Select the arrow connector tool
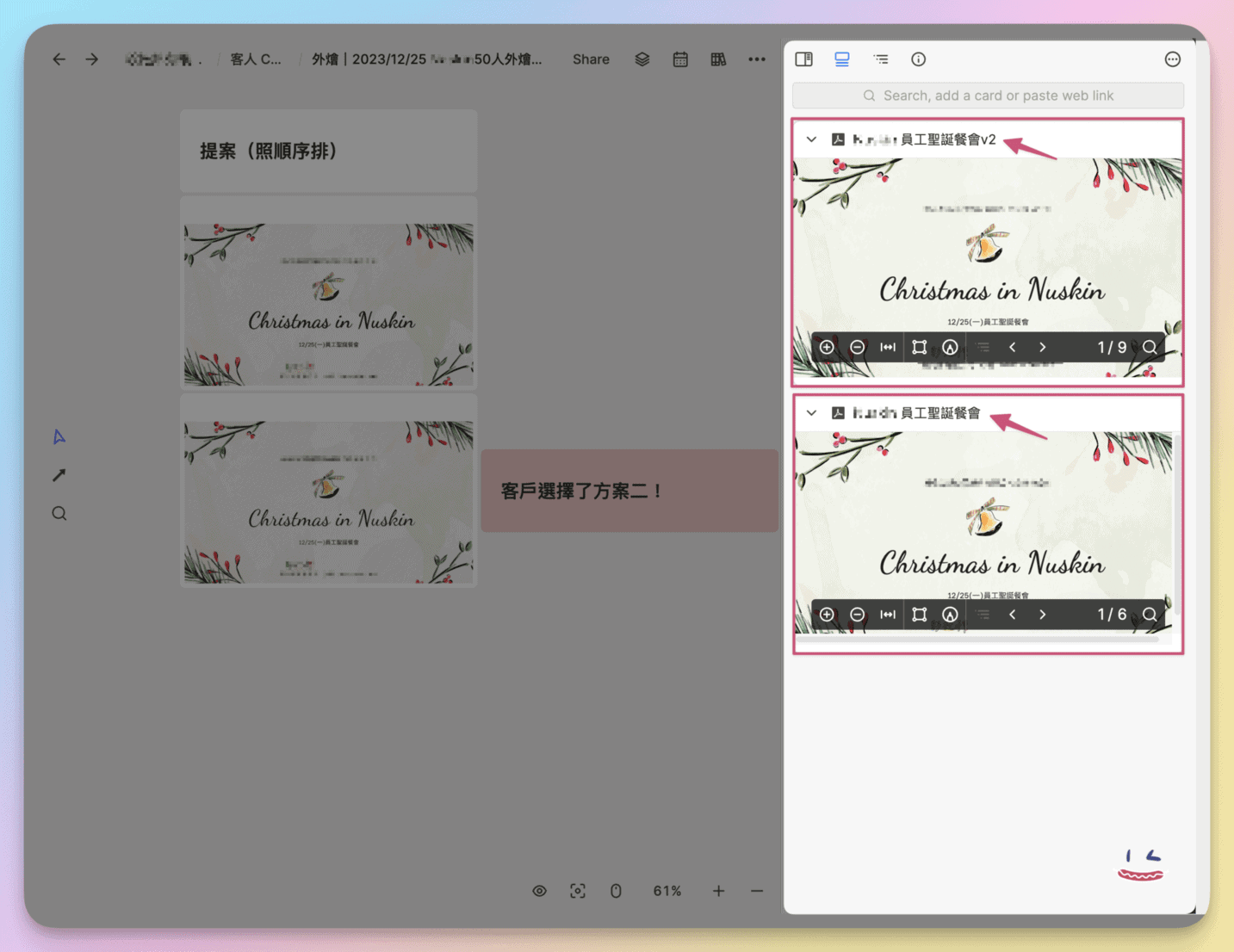This screenshot has width=1234, height=952. (59, 475)
